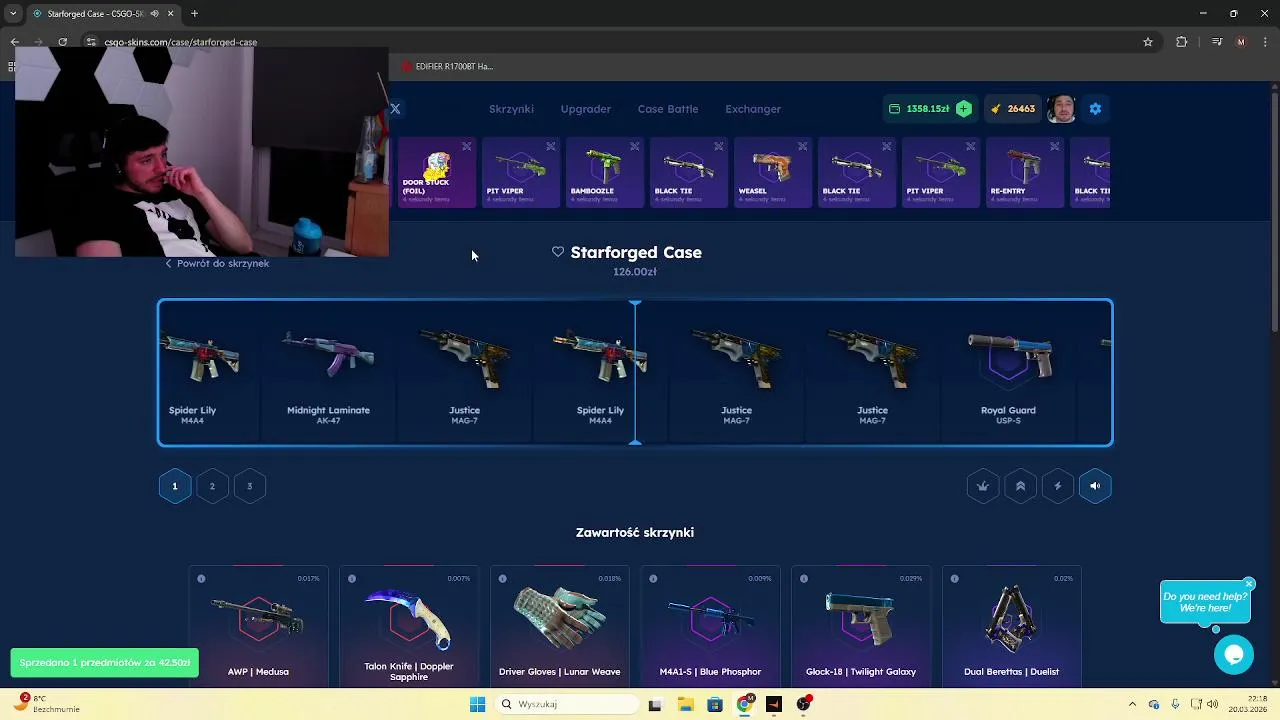Favorite the Starforged Case with heart icon
Viewport: 1280px width, 720px height.
pos(558,252)
